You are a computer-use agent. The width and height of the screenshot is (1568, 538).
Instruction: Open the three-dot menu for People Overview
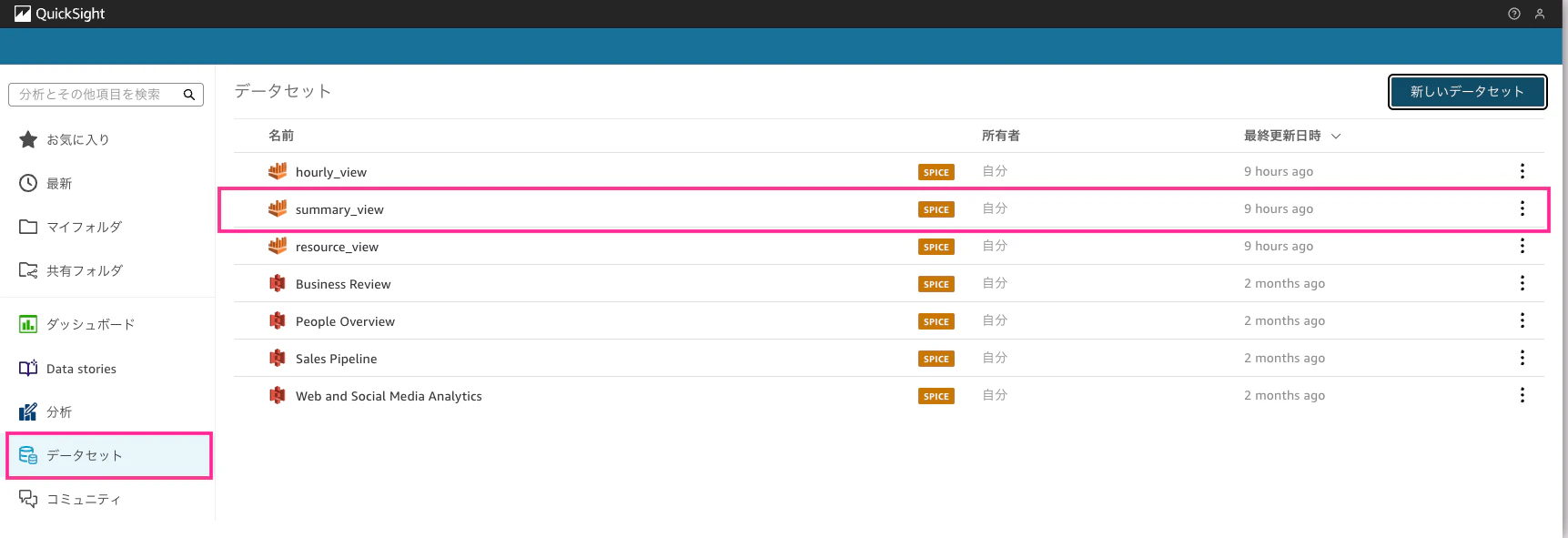pos(1522,320)
